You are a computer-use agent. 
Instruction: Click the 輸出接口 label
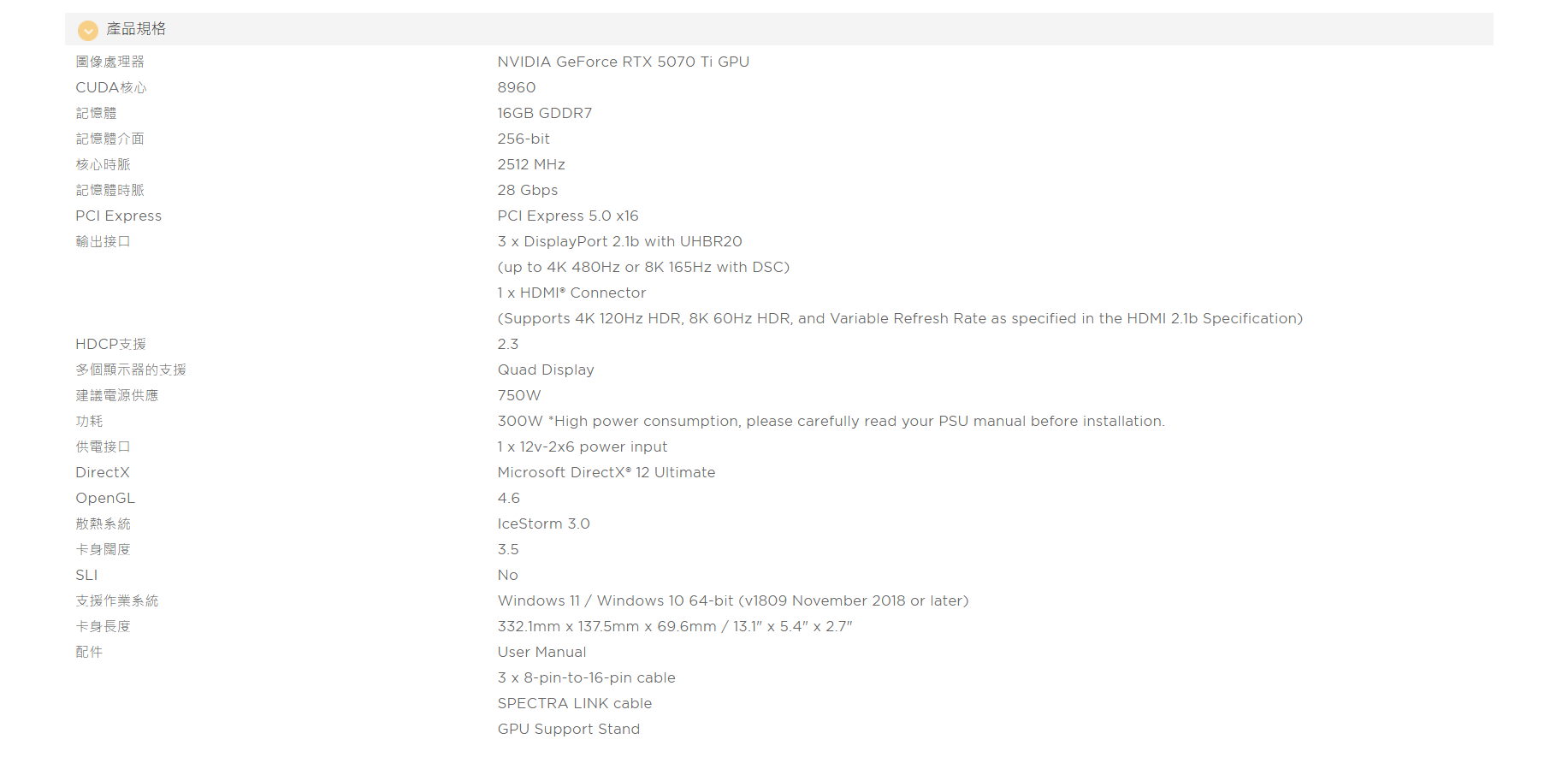(x=103, y=241)
